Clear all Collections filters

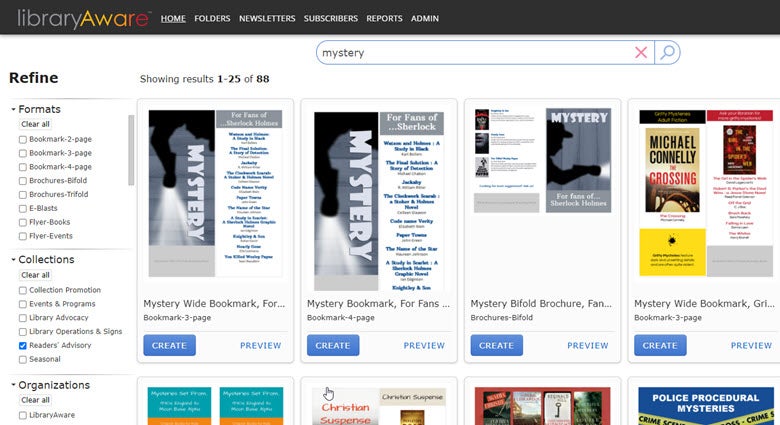tap(35, 275)
